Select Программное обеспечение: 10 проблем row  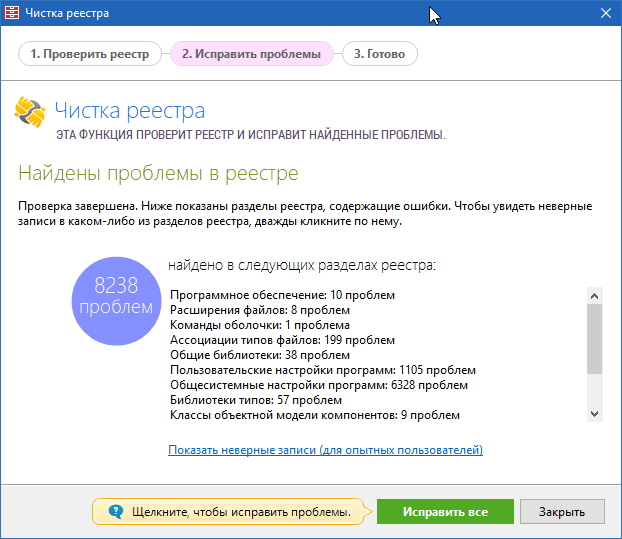pos(282,295)
